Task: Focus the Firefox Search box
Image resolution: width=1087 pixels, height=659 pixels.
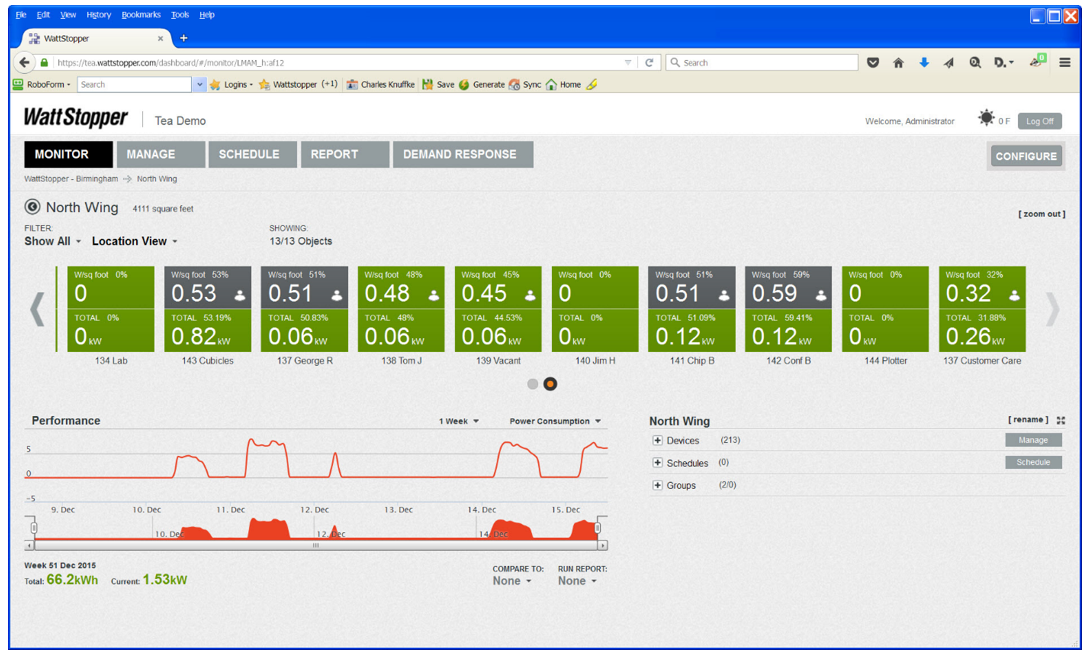Action: pos(761,62)
